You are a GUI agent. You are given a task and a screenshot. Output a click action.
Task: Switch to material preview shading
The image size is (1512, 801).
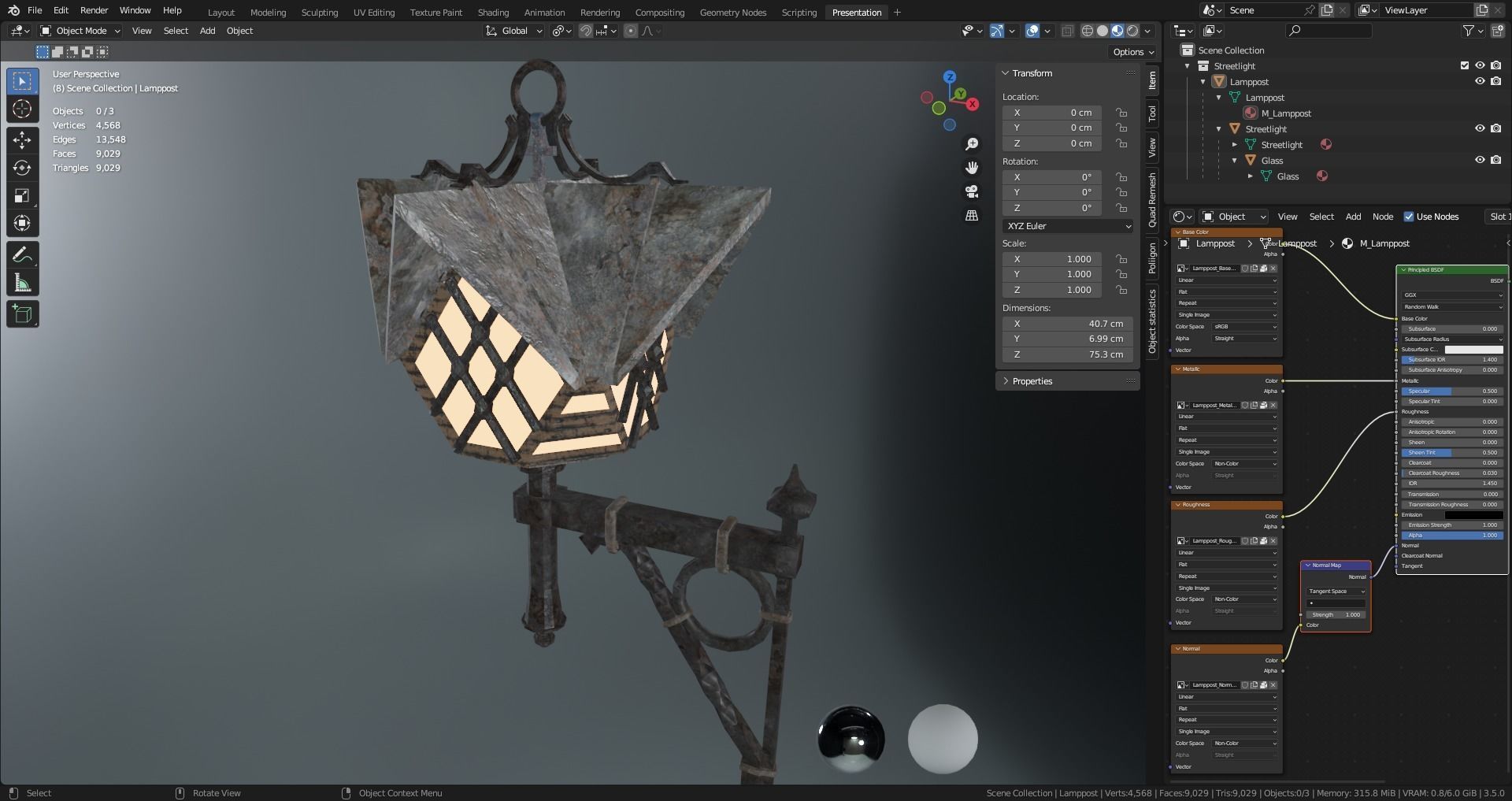[1117, 31]
